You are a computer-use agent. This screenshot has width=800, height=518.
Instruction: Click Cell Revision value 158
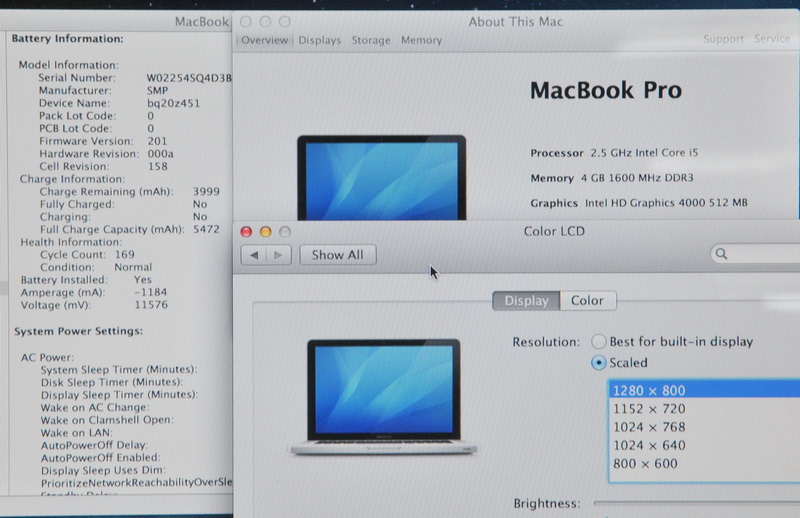coord(158,166)
